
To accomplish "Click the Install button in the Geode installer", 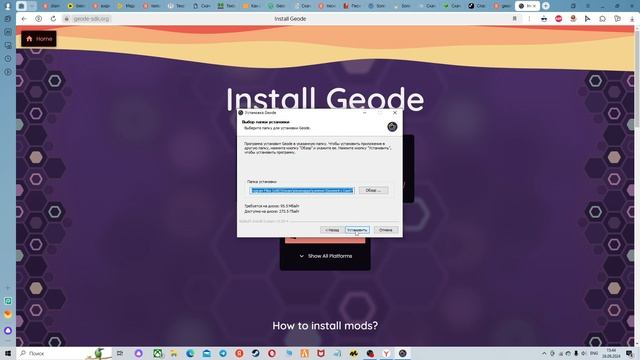I will (357, 230).
